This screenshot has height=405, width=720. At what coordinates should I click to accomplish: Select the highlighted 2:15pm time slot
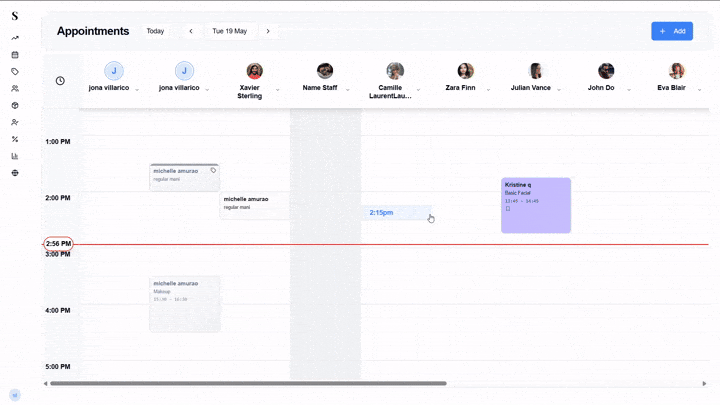pyautogui.click(x=396, y=213)
